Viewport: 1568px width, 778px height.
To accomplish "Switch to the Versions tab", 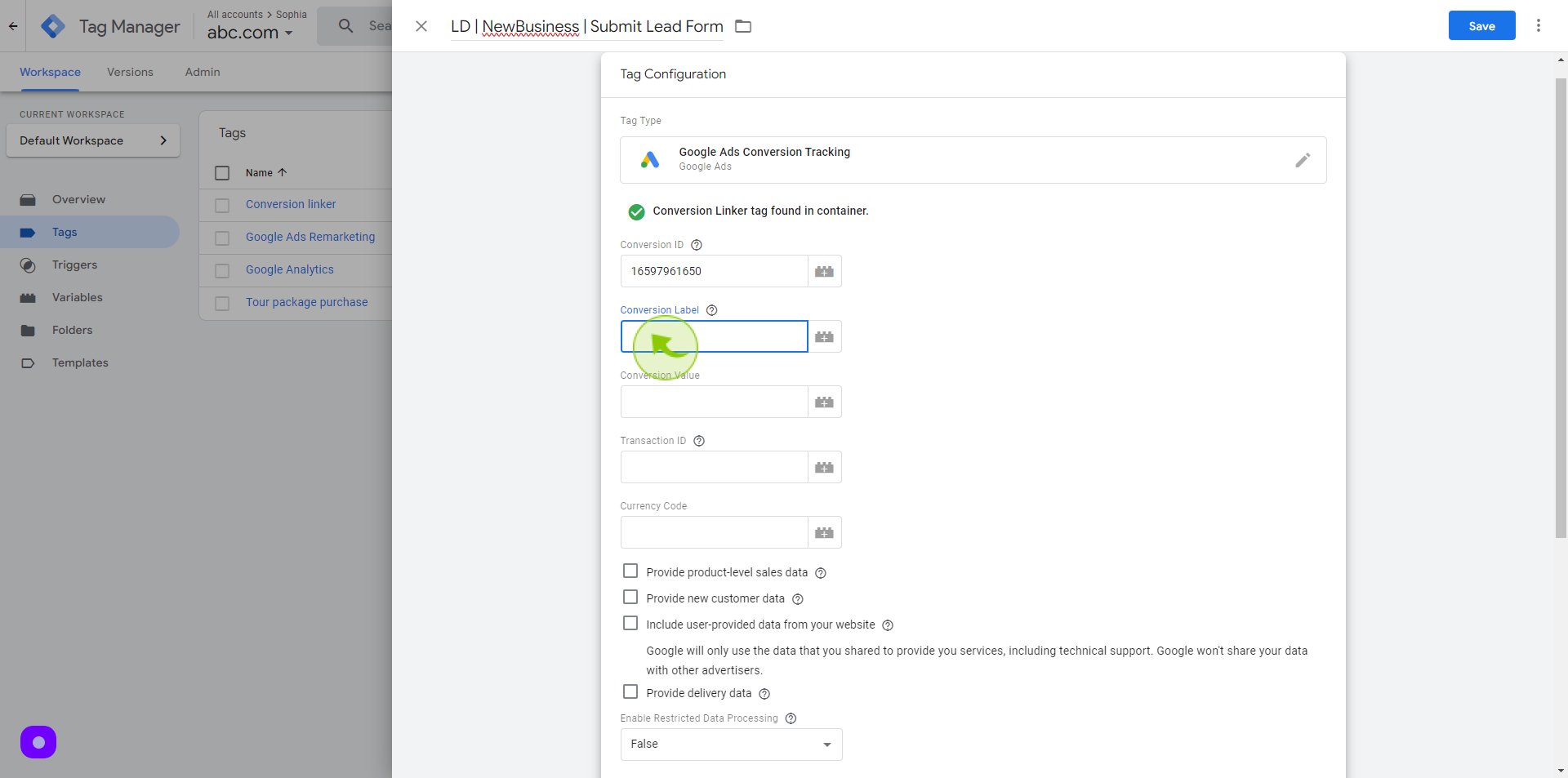I will [130, 72].
